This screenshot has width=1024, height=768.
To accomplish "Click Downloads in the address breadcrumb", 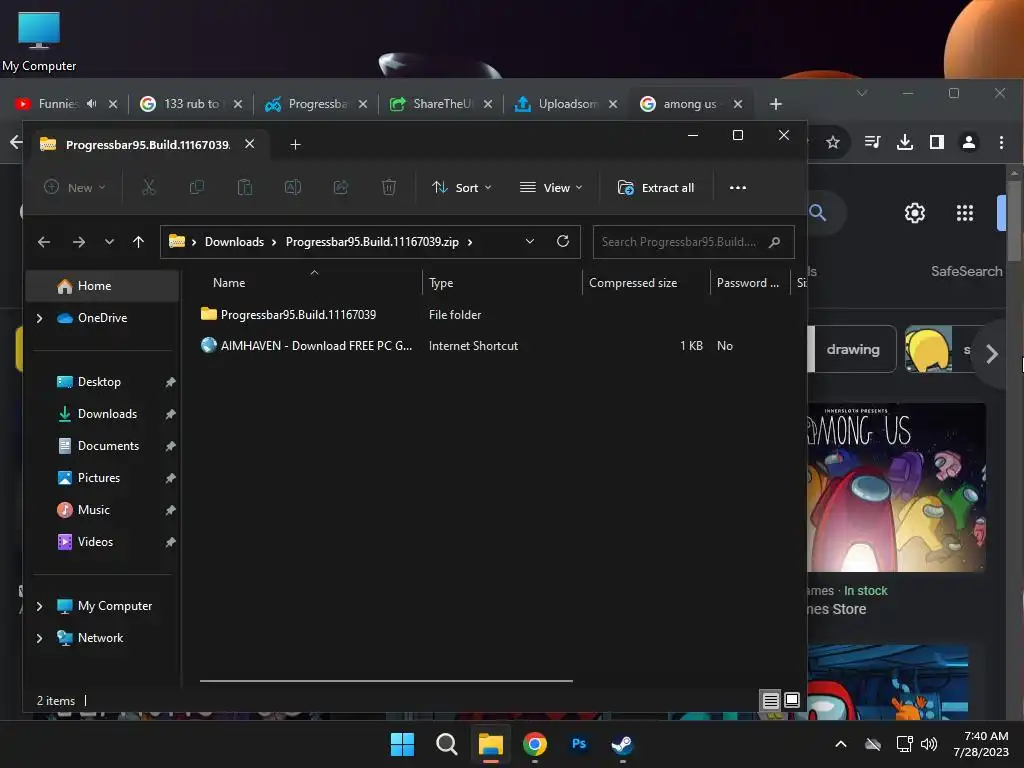I will pyautogui.click(x=234, y=242).
